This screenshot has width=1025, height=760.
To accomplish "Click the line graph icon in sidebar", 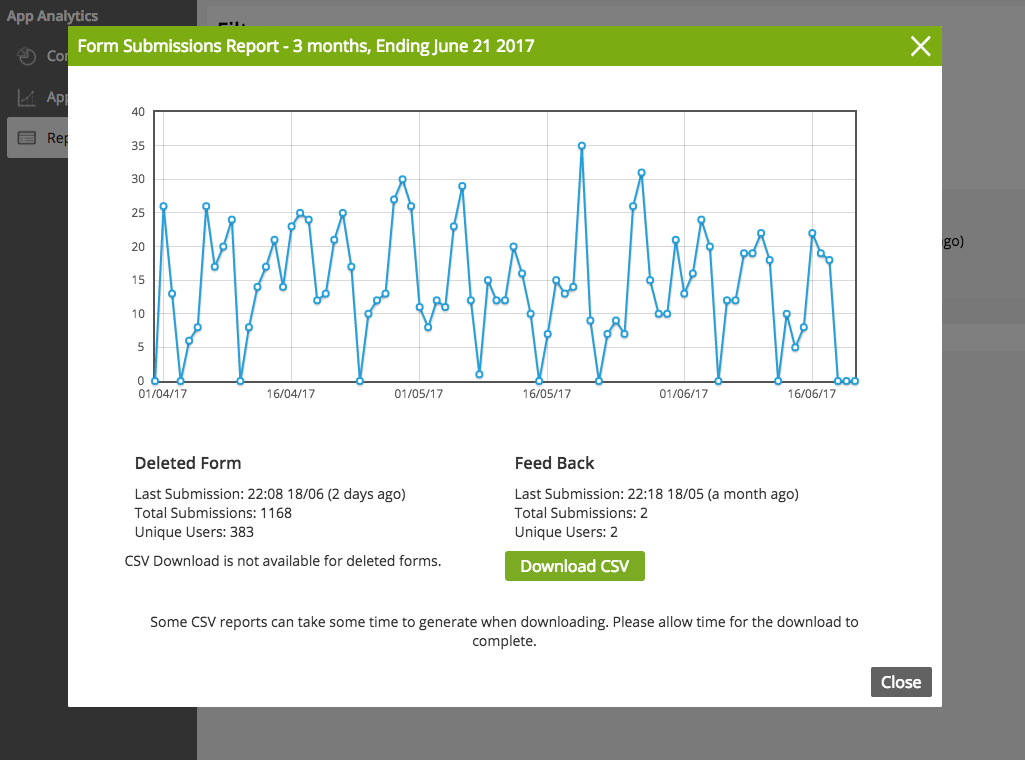I will (x=27, y=97).
